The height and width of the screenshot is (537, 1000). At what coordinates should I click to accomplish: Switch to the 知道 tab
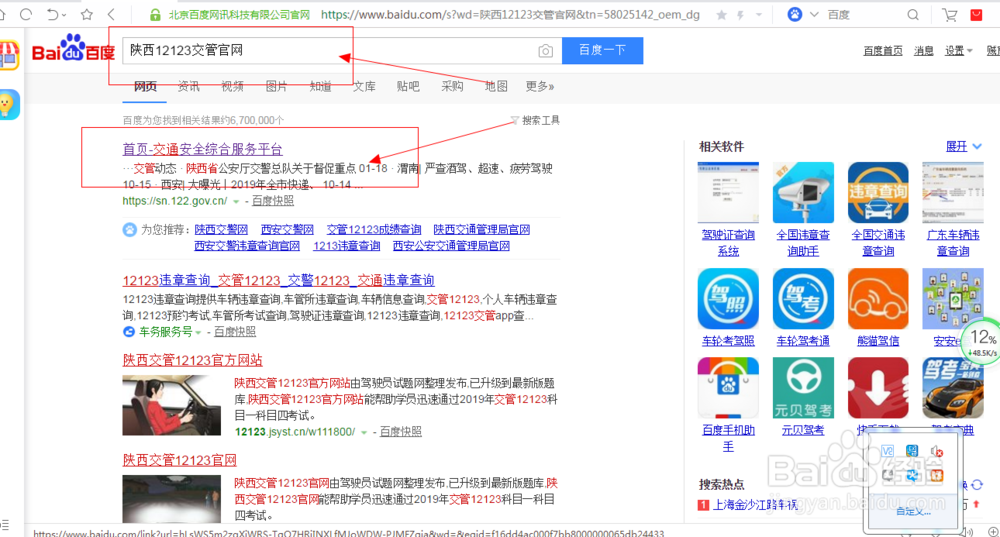pos(320,86)
